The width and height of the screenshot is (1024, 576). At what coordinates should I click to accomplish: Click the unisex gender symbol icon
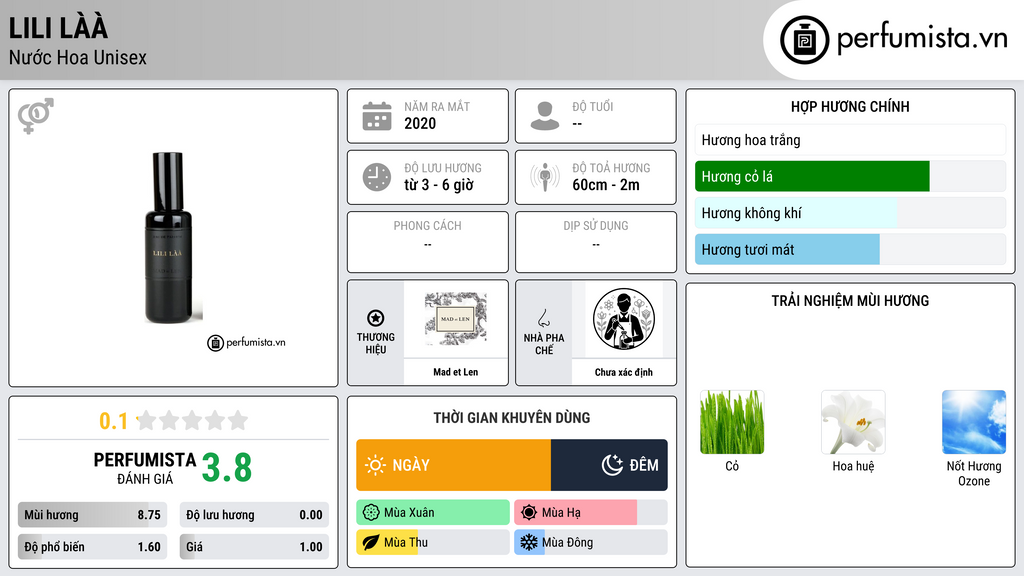point(36,116)
